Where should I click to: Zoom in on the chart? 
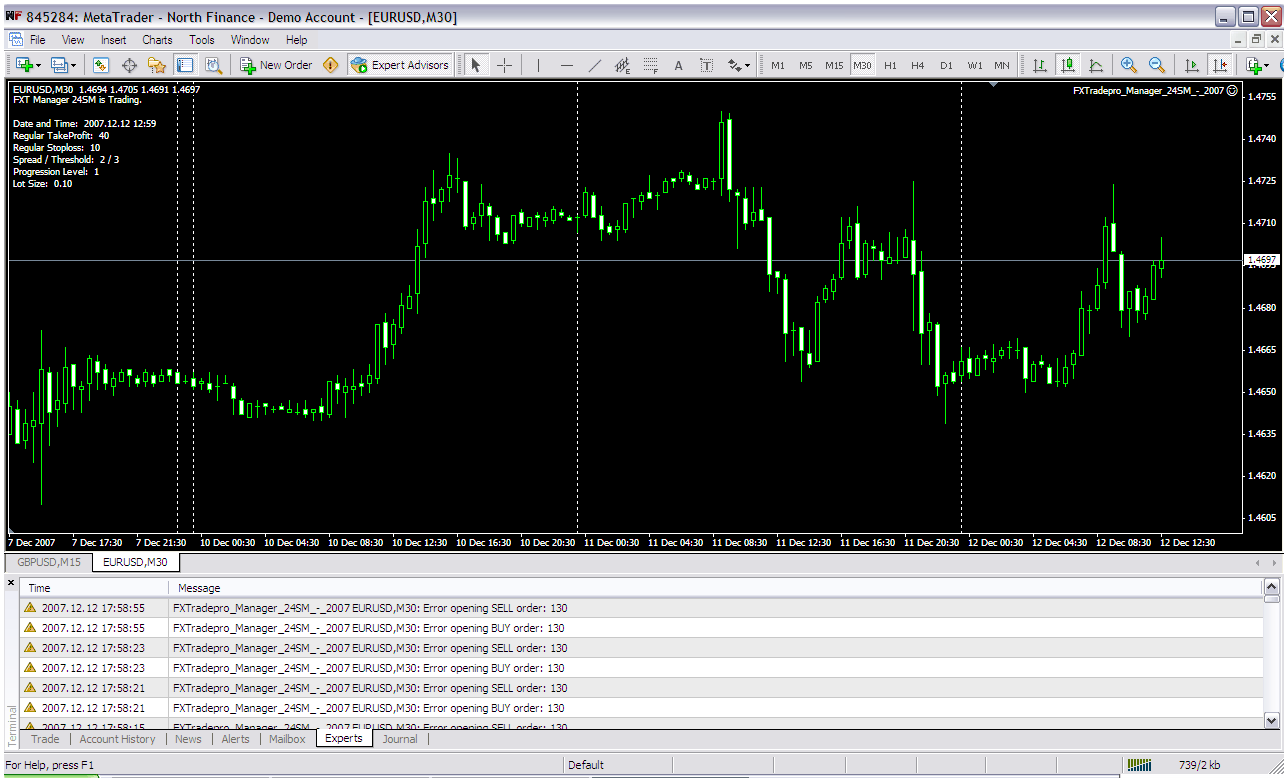[x=1129, y=65]
